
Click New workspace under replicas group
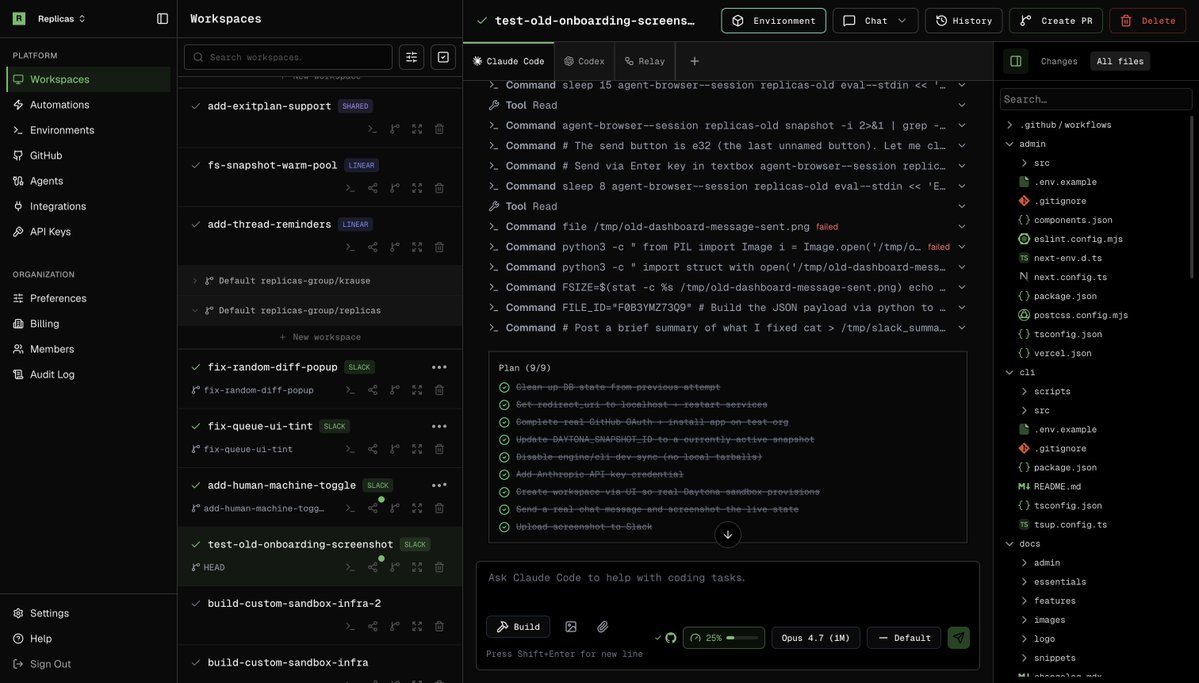(320, 337)
